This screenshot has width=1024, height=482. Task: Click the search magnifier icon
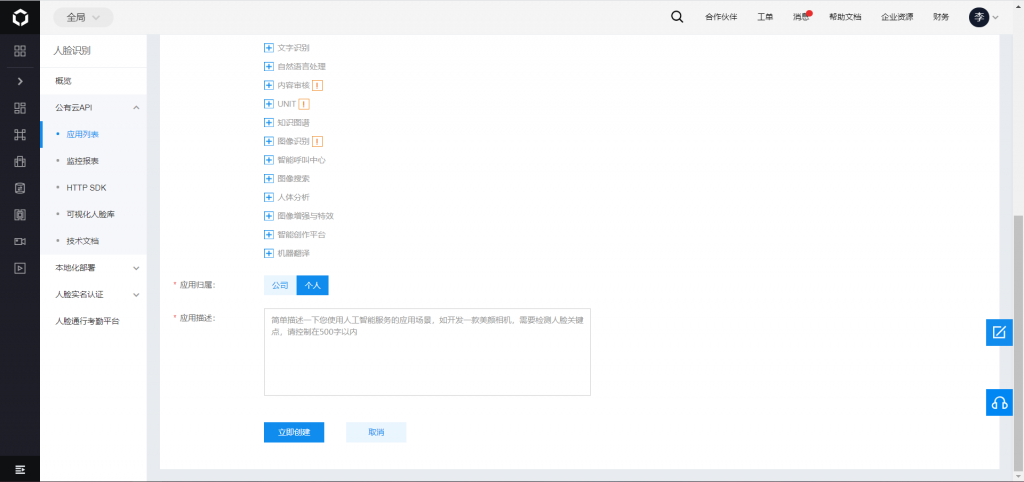[x=677, y=17]
